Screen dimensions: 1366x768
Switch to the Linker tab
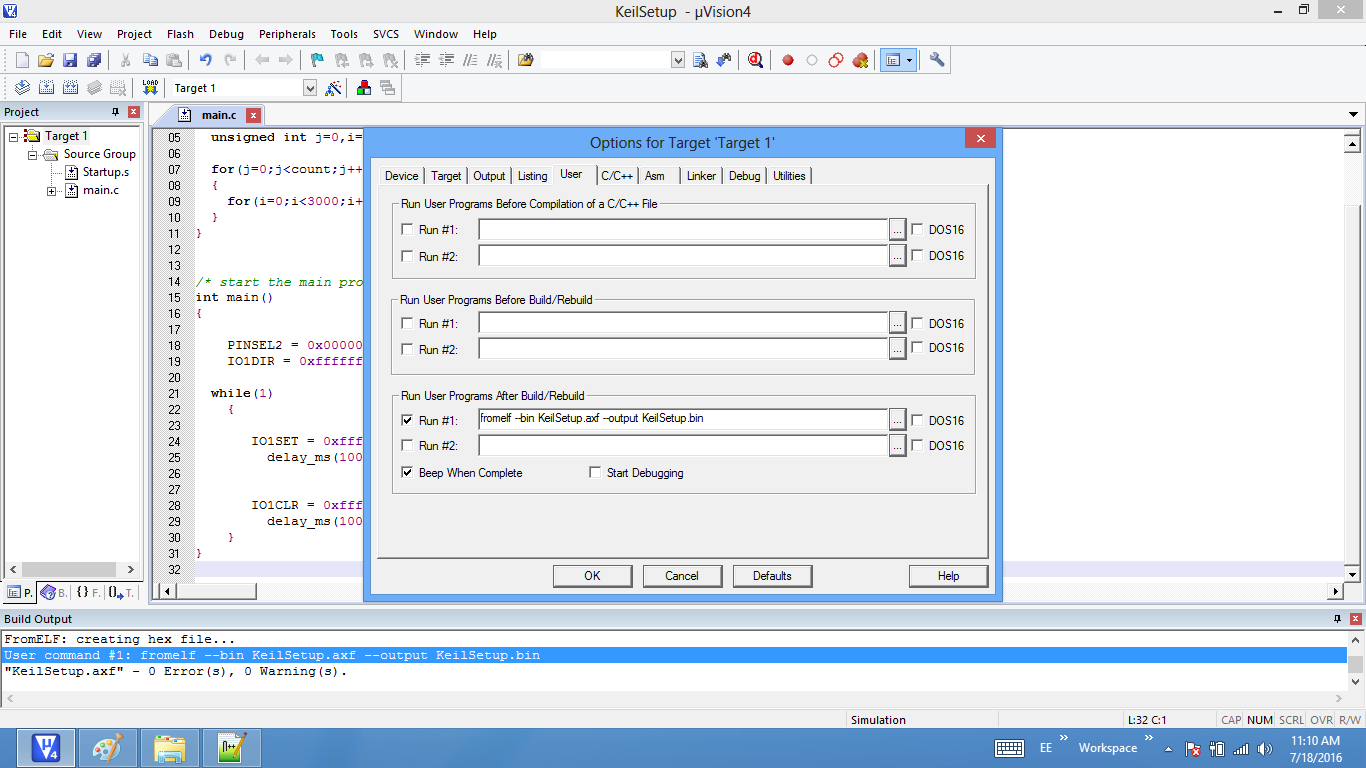[701, 176]
